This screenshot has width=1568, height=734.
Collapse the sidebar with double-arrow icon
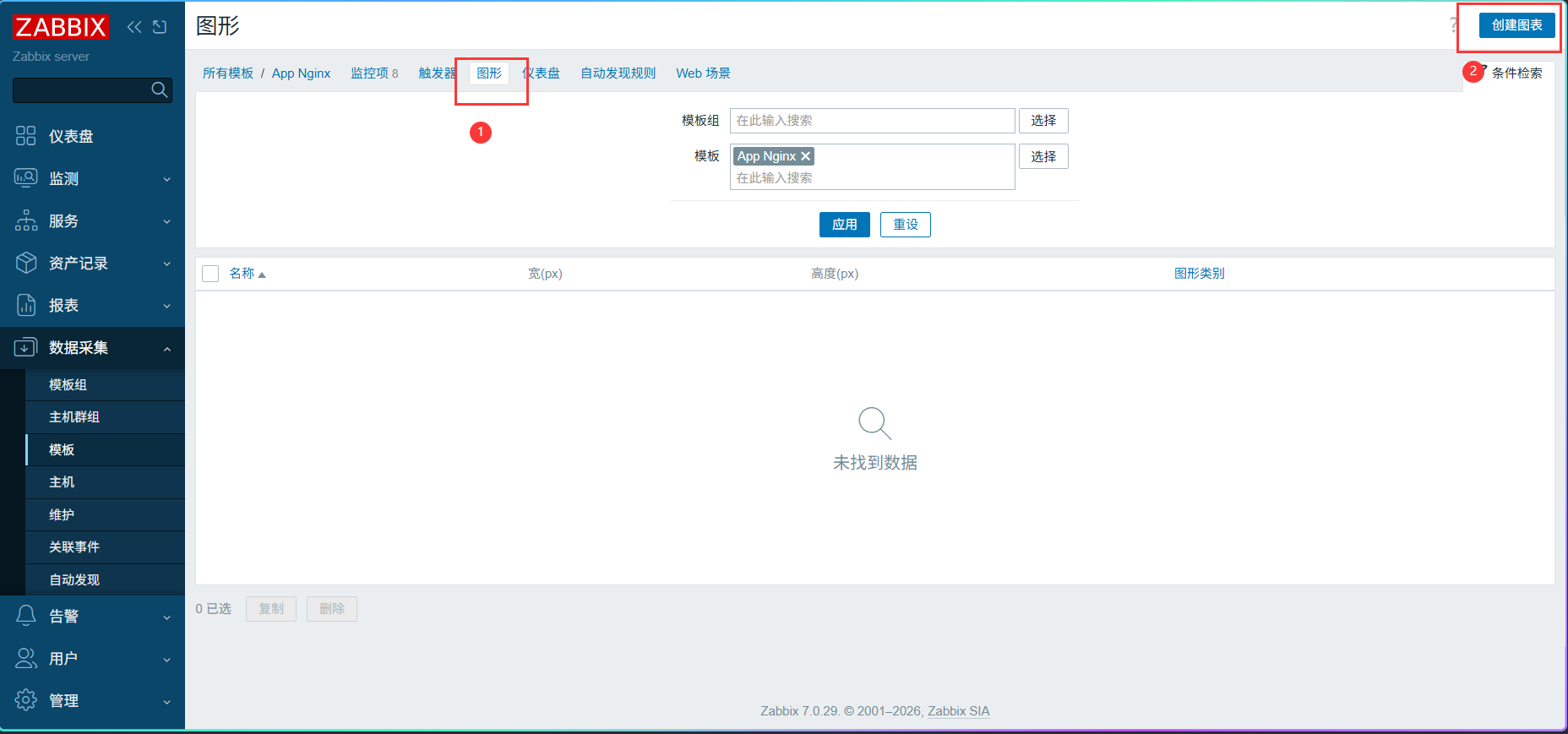pos(134,27)
